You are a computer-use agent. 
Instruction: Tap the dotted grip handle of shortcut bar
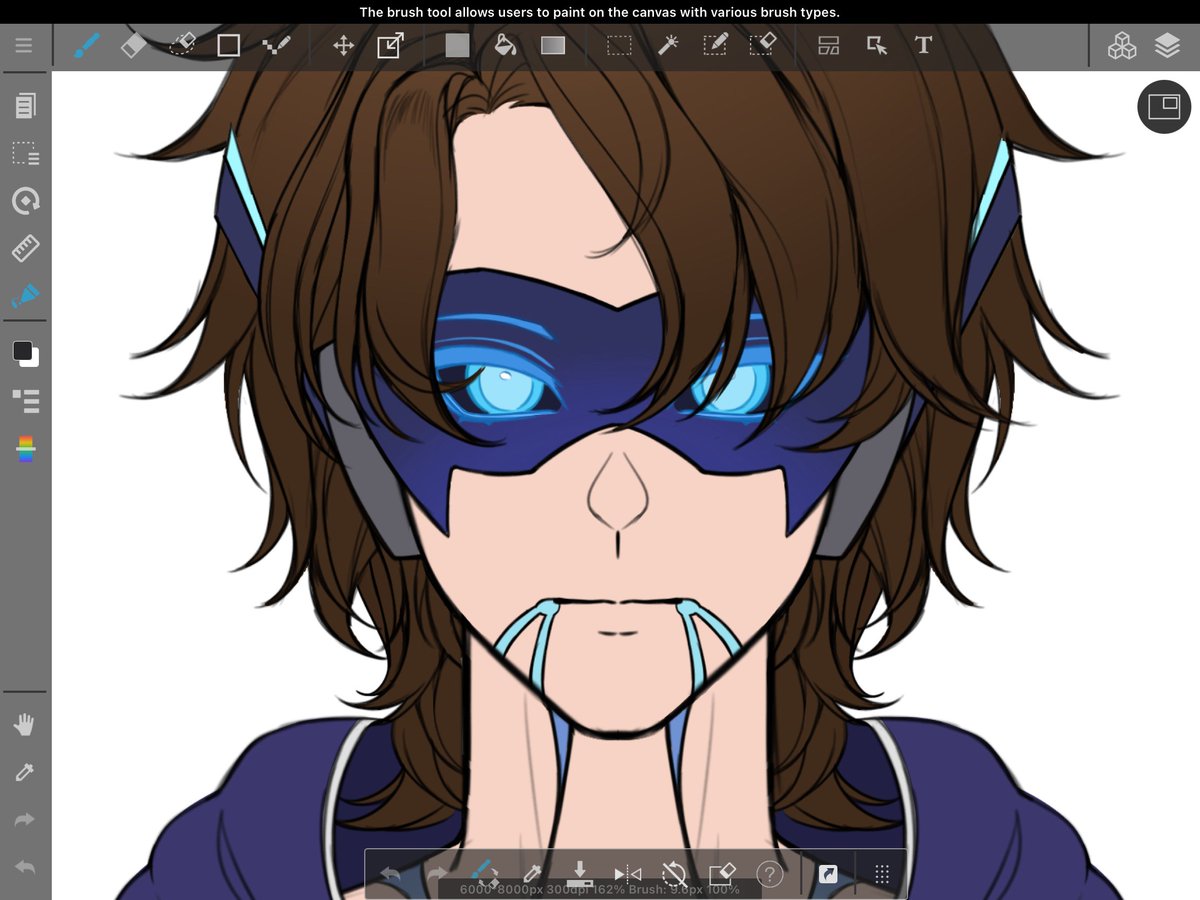click(x=882, y=874)
